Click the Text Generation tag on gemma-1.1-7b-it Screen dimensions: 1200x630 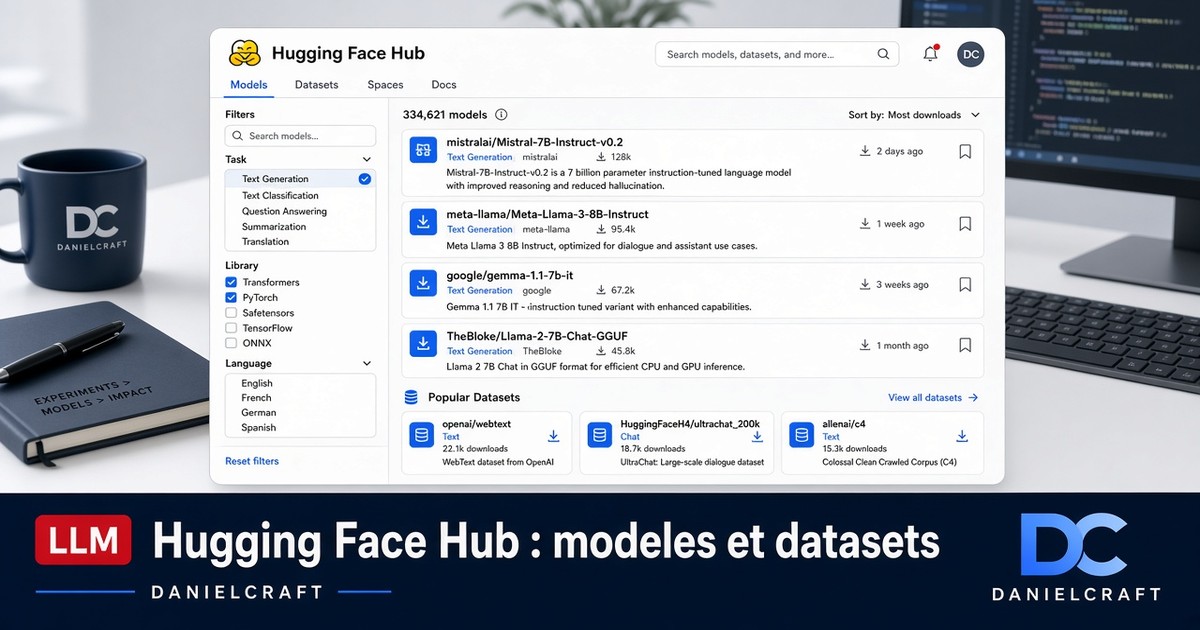[x=480, y=290]
